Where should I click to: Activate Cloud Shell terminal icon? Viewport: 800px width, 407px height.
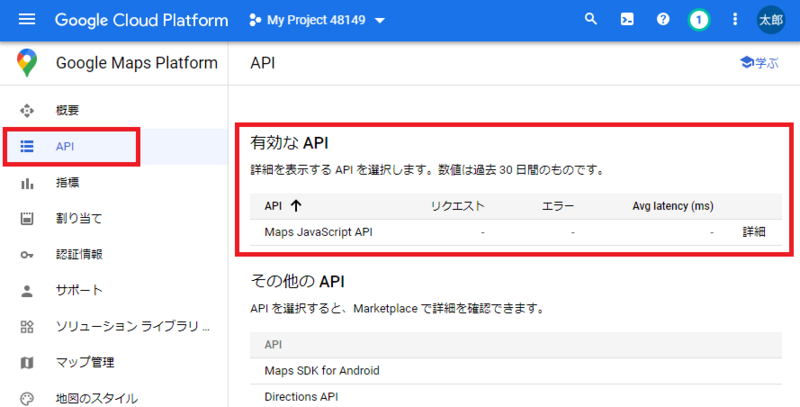point(626,20)
